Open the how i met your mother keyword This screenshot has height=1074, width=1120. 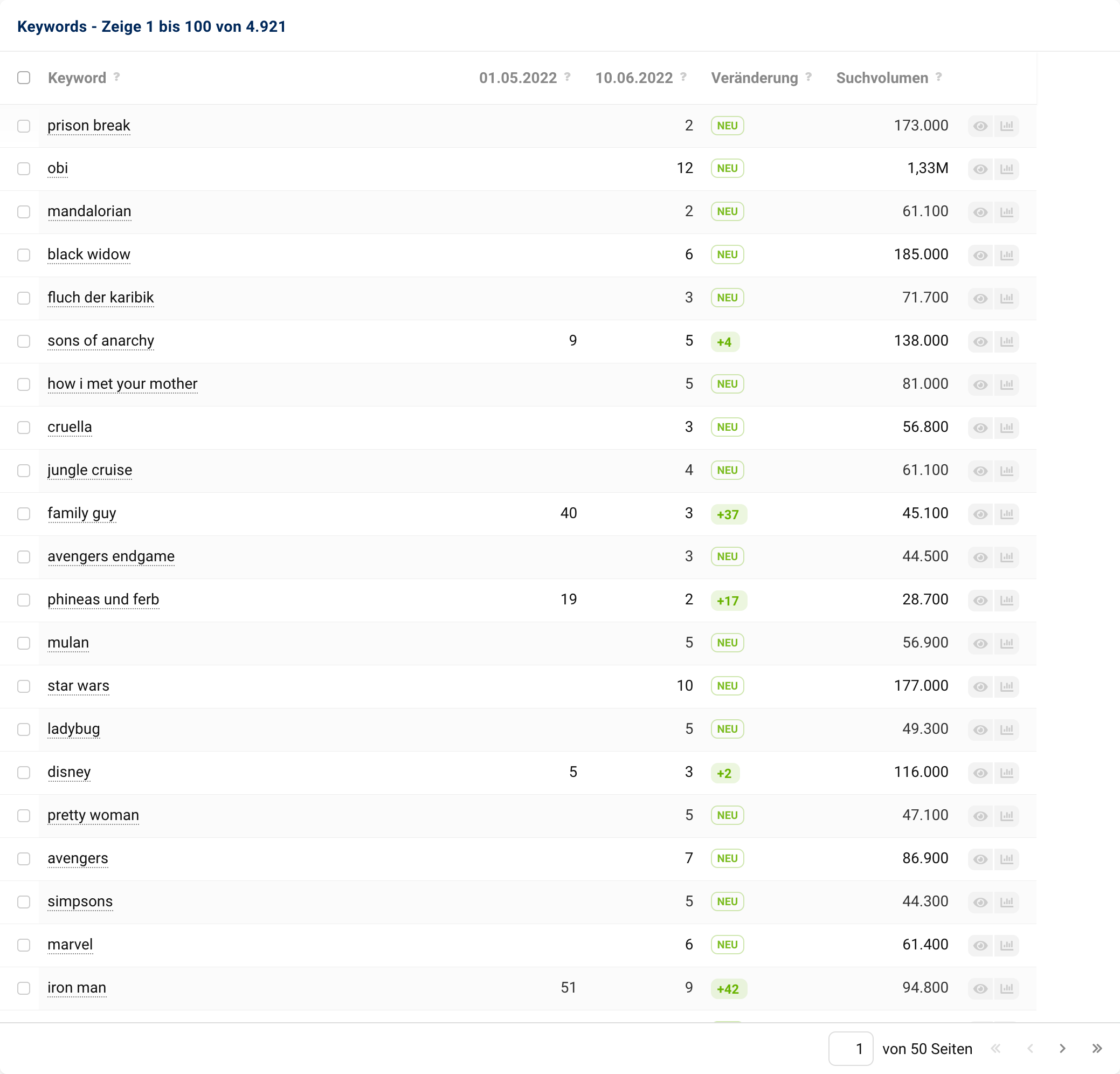coord(122,383)
